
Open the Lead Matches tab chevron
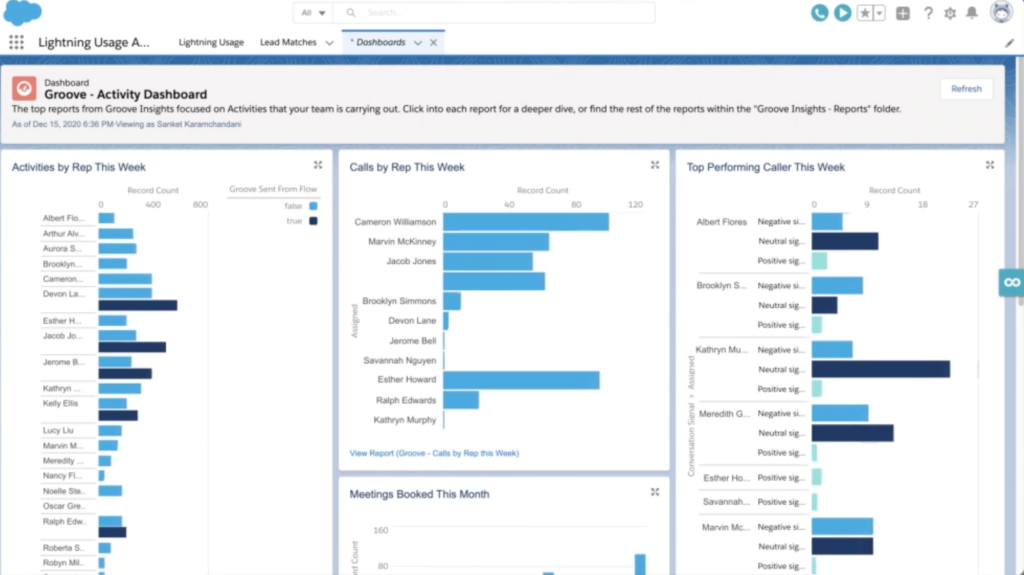(x=329, y=43)
